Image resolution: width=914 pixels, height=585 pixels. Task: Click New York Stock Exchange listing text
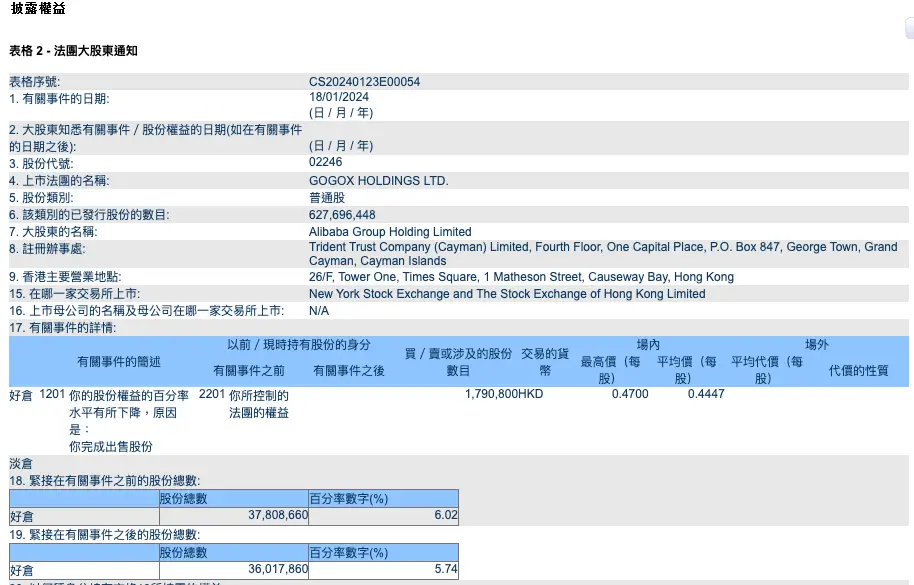point(507,294)
